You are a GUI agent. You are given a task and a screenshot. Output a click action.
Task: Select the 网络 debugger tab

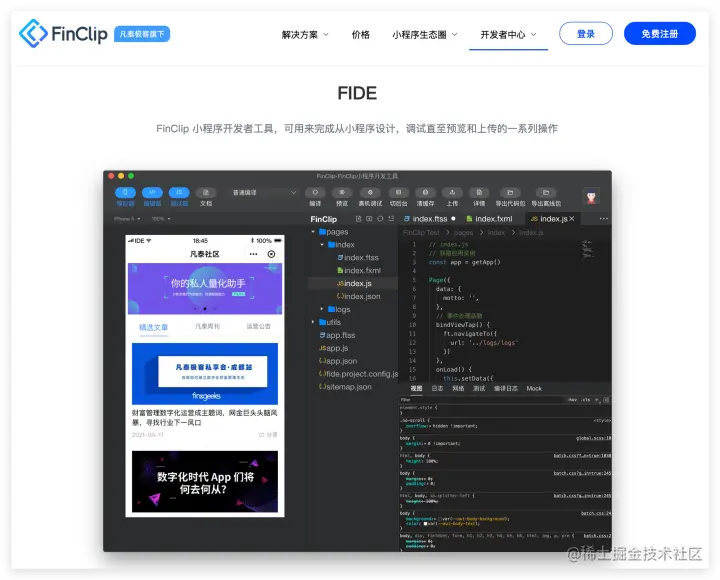coord(458,389)
